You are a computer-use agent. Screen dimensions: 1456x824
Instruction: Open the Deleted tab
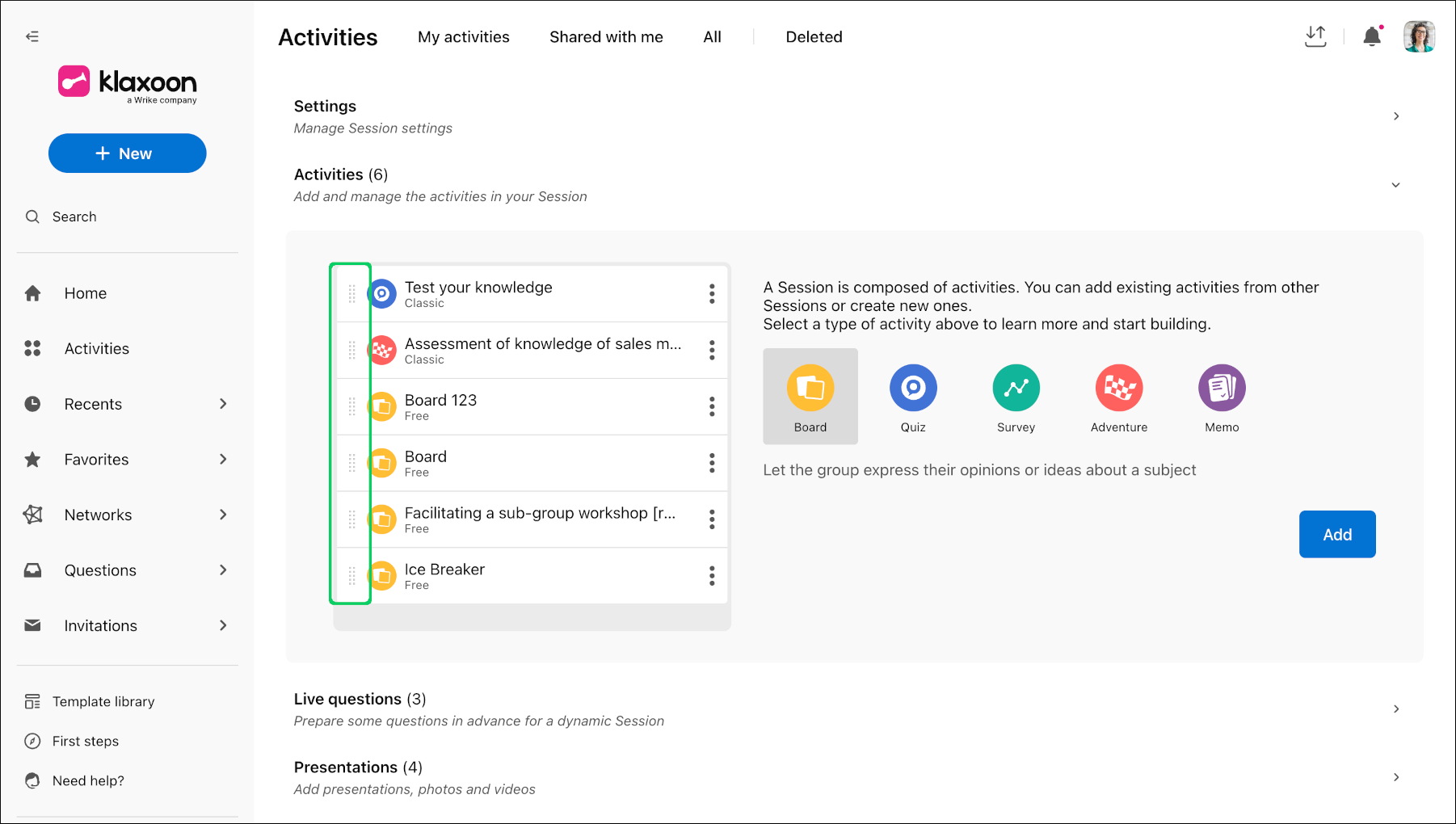click(x=814, y=37)
